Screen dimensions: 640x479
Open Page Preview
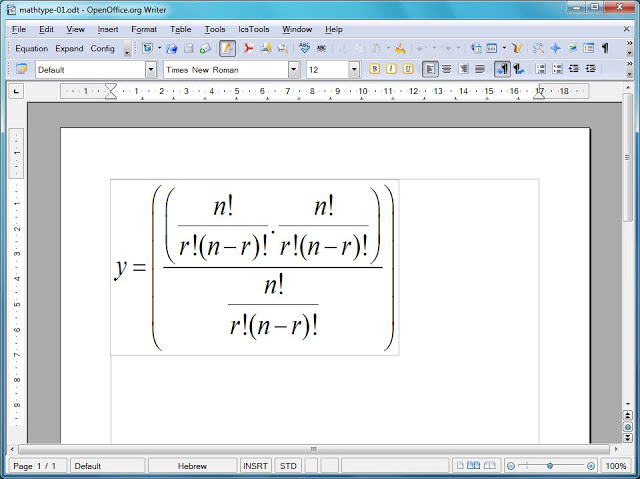(x=282, y=49)
